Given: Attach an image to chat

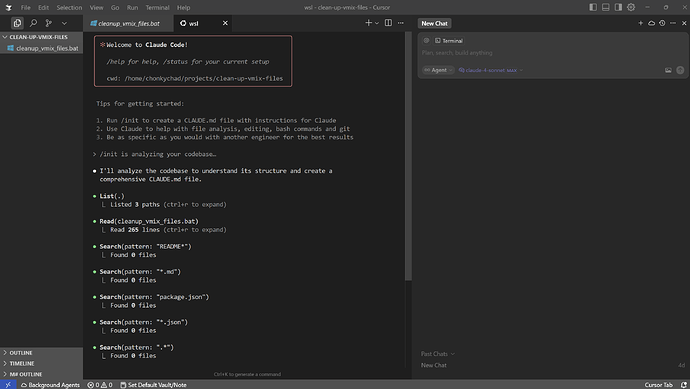Looking at the screenshot, I should tap(668, 70).
